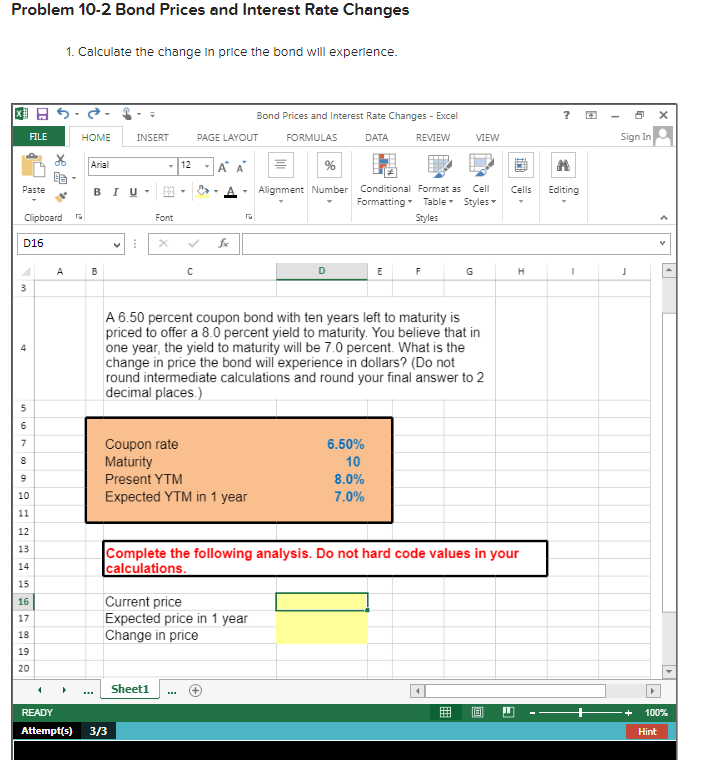
Task: Open Font Color dropdown arrow
Action: (x=245, y=192)
